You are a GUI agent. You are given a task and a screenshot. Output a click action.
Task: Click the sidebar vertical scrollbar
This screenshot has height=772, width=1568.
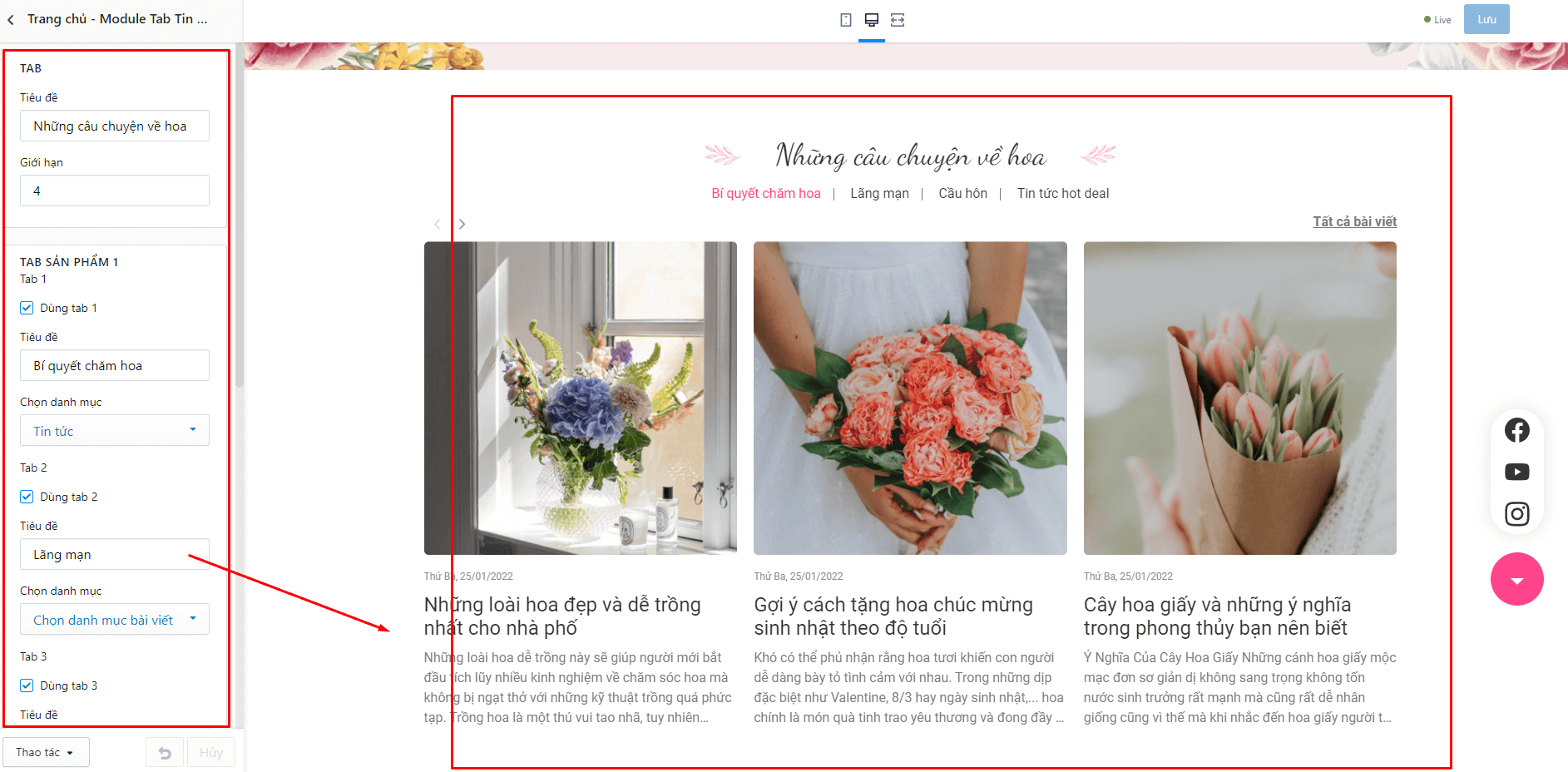pos(240,216)
